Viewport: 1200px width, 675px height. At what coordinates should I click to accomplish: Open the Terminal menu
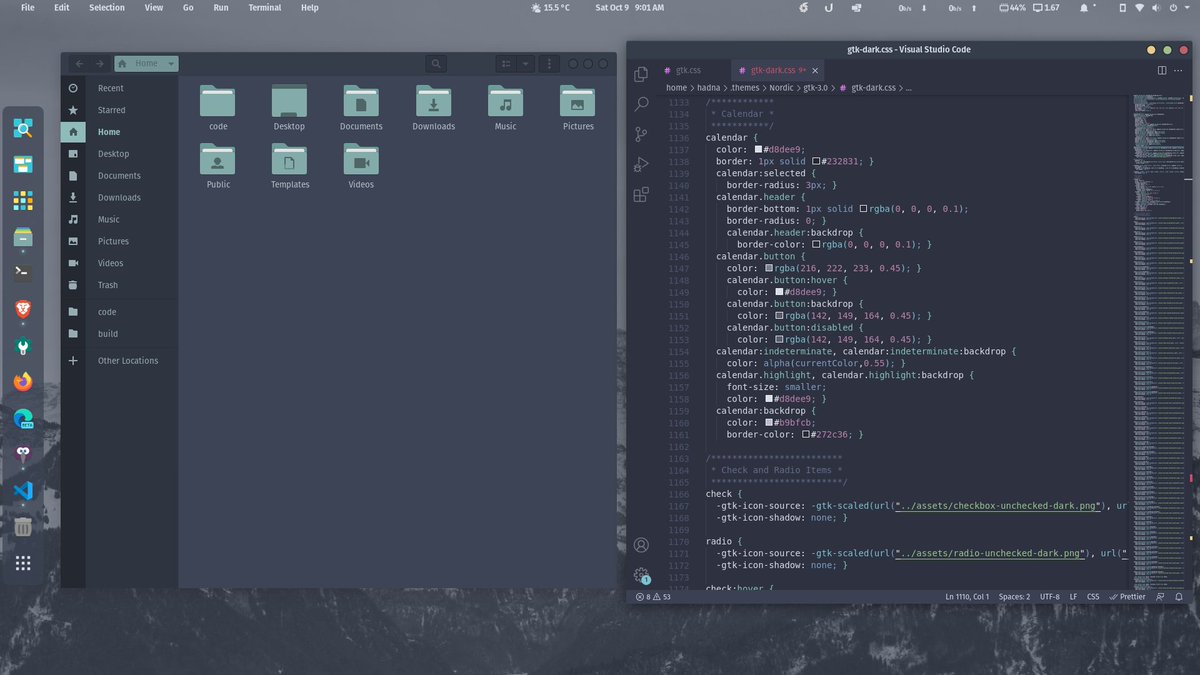265,7
